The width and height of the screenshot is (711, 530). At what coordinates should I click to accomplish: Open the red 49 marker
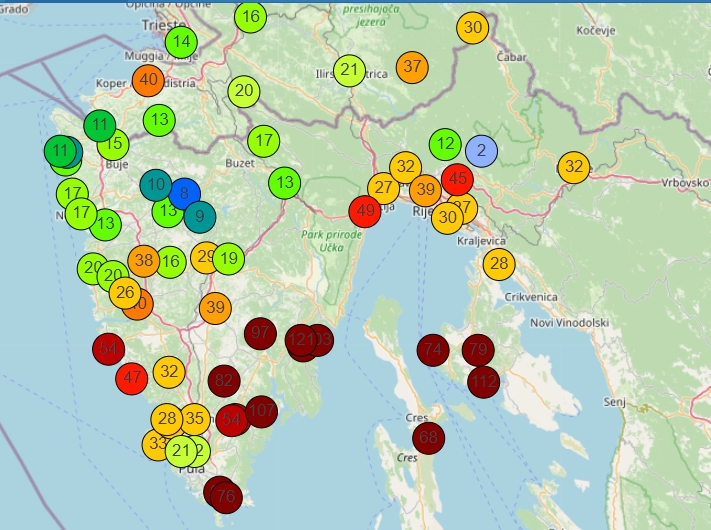[365, 211]
